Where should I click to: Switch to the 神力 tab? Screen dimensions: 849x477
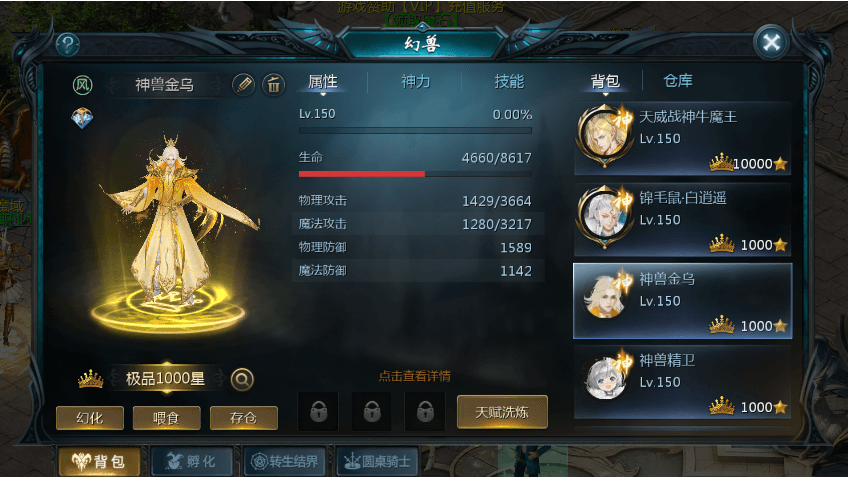[415, 82]
